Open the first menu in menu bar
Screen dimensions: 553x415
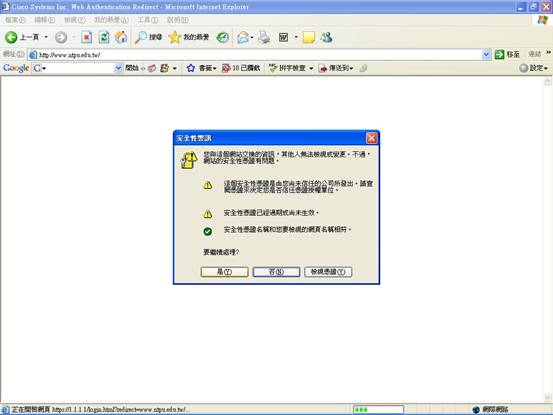pyautogui.click(x=15, y=20)
